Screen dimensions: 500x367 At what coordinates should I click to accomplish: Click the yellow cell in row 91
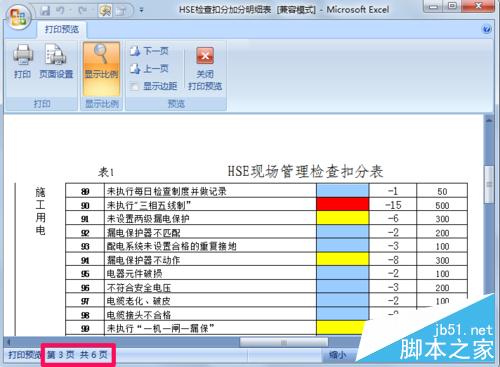pos(342,218)
